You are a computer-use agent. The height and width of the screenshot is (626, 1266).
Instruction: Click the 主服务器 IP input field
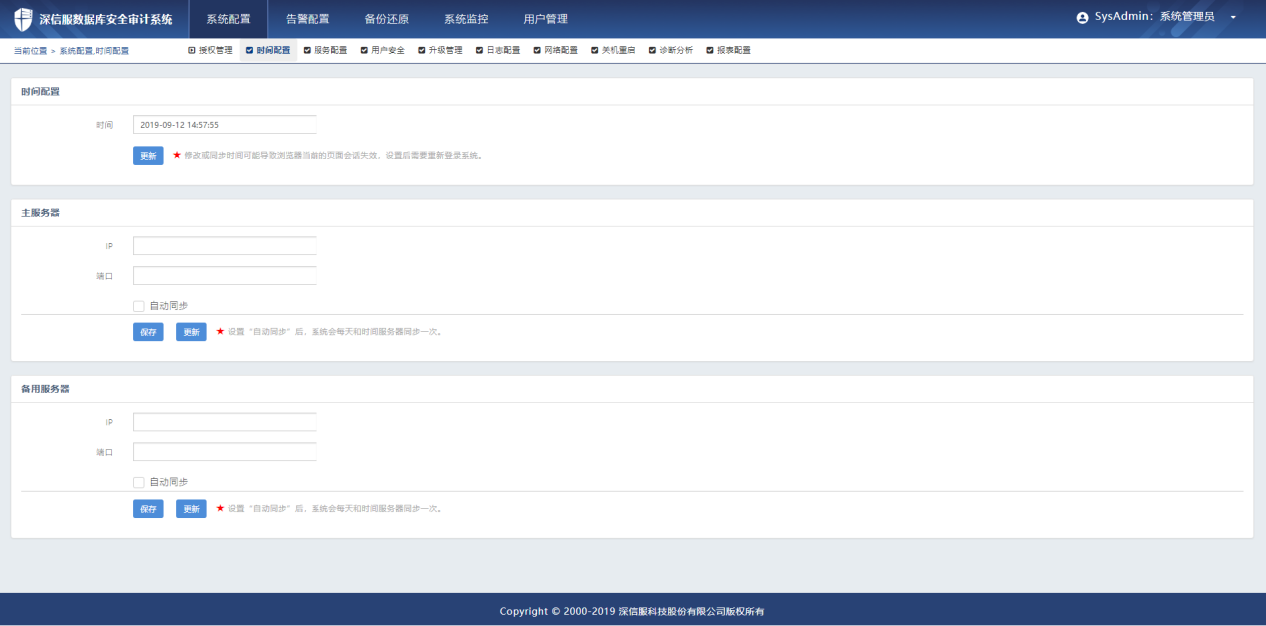coord(224,246)
